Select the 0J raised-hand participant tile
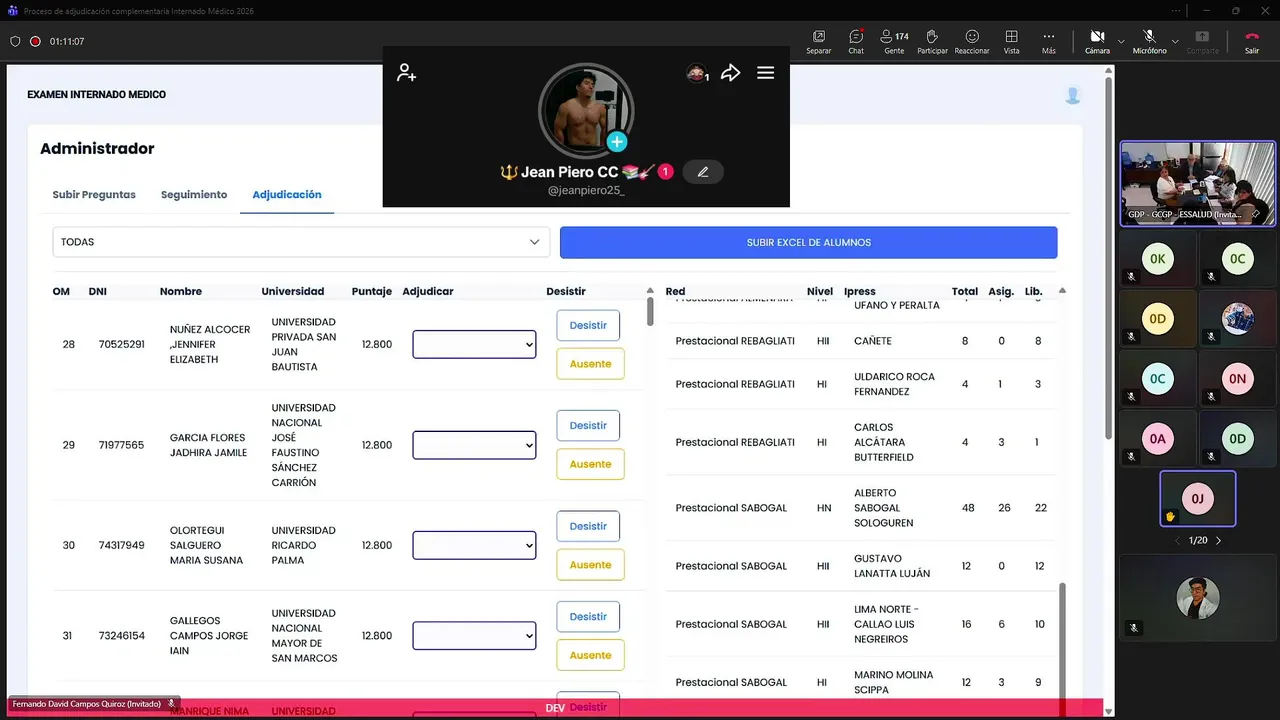This screenshot has height=720, width=1280. pyautogui.click(x=1198, y=498)
